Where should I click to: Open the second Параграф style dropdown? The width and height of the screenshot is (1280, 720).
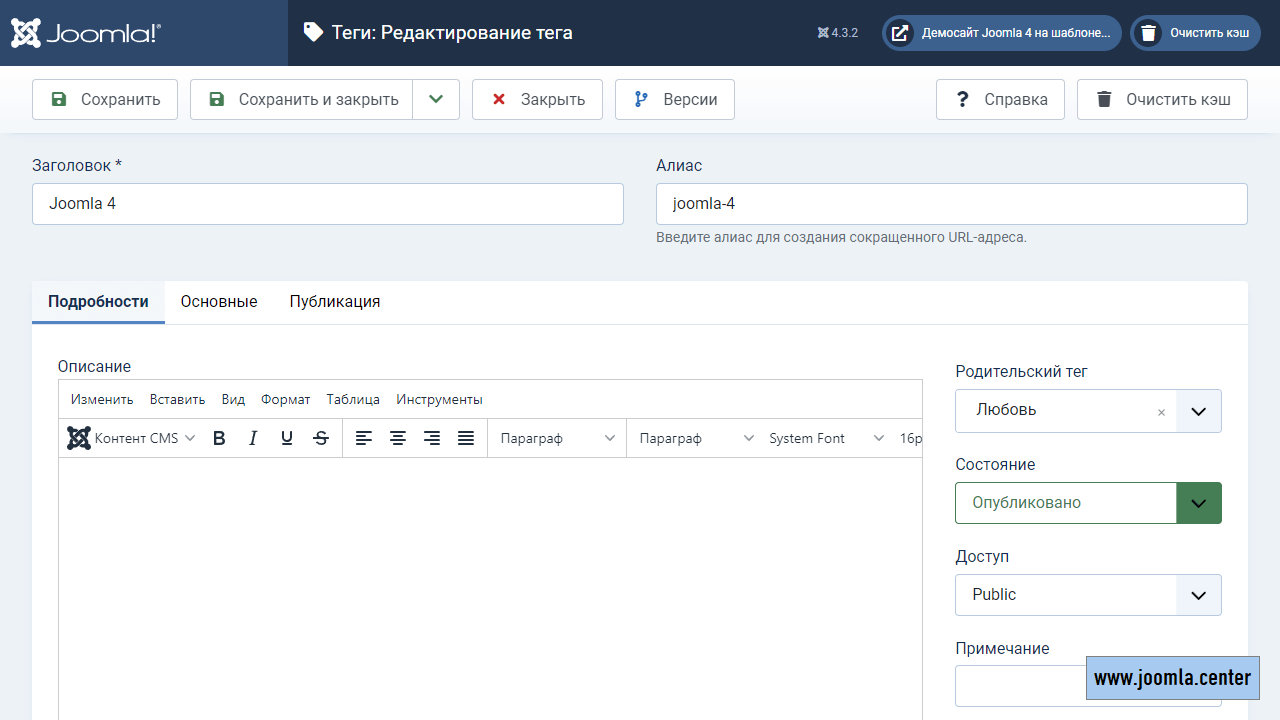point(696,438)
